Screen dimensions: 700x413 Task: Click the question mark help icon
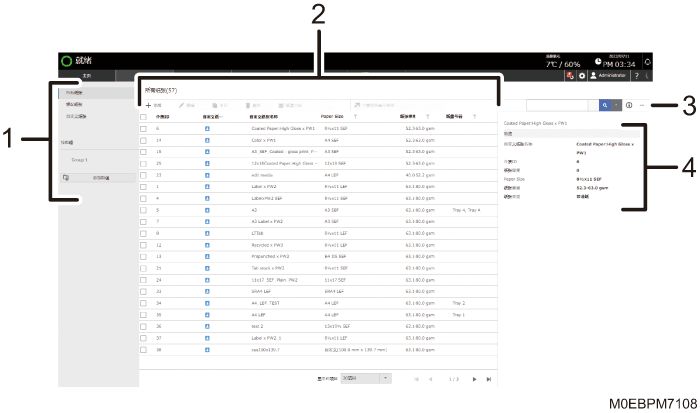[637, 76]
